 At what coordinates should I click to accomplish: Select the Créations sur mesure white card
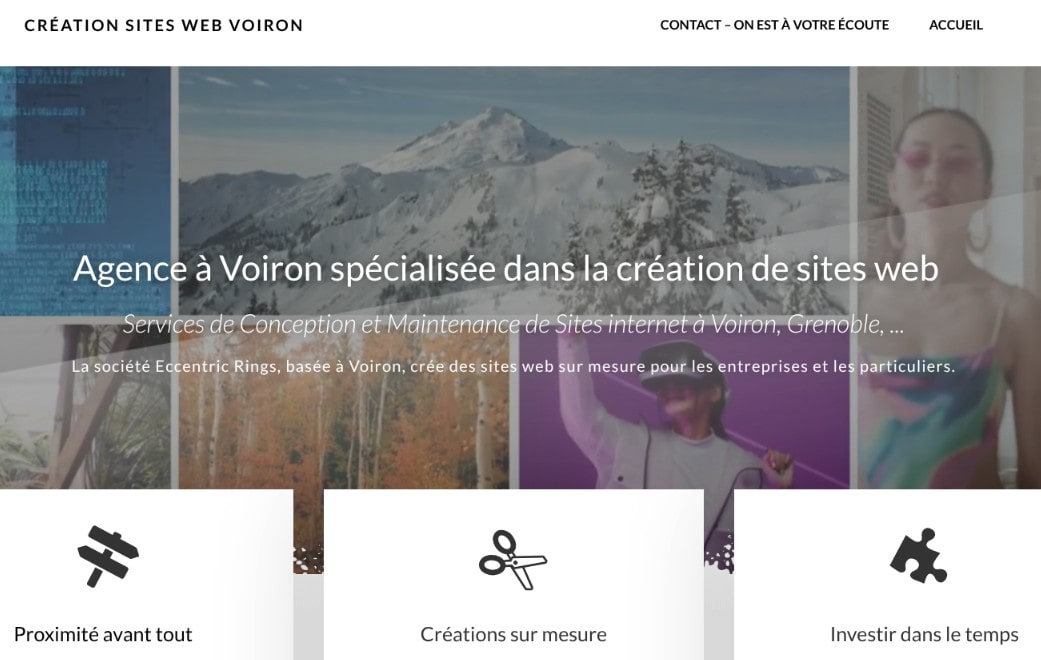click(514, 575)
